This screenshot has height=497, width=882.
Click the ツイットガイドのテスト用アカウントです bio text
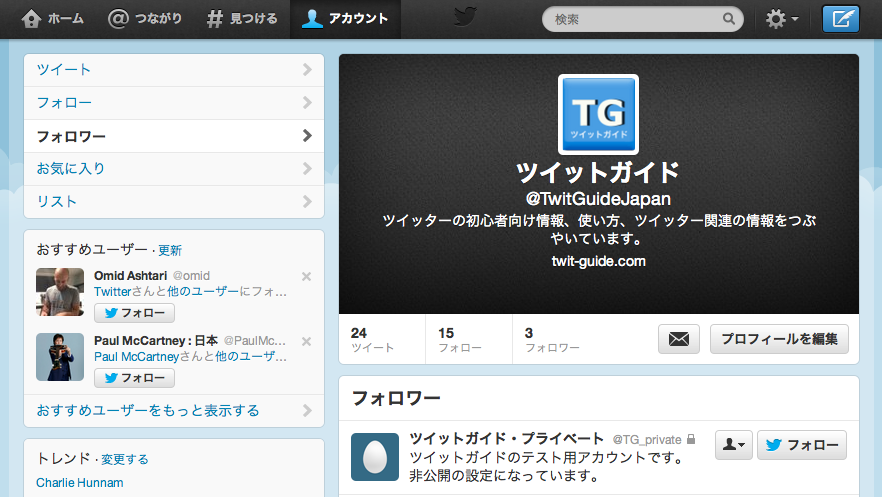[x=547, y=458]
